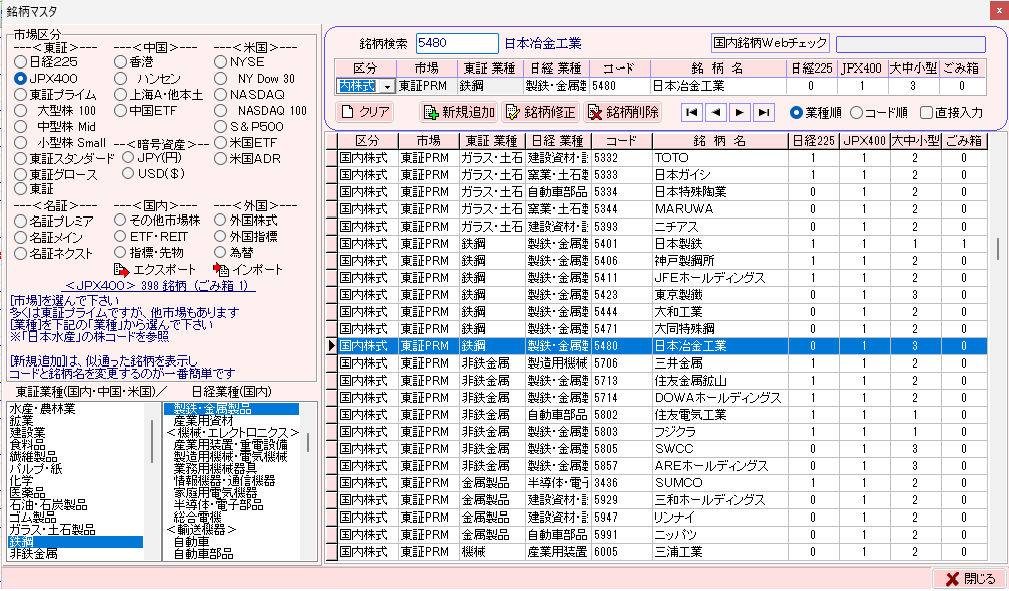The width and height of the screenshot is (1009, 591).
Task: Click the コード column header in the stock grid
Action: 620,141
